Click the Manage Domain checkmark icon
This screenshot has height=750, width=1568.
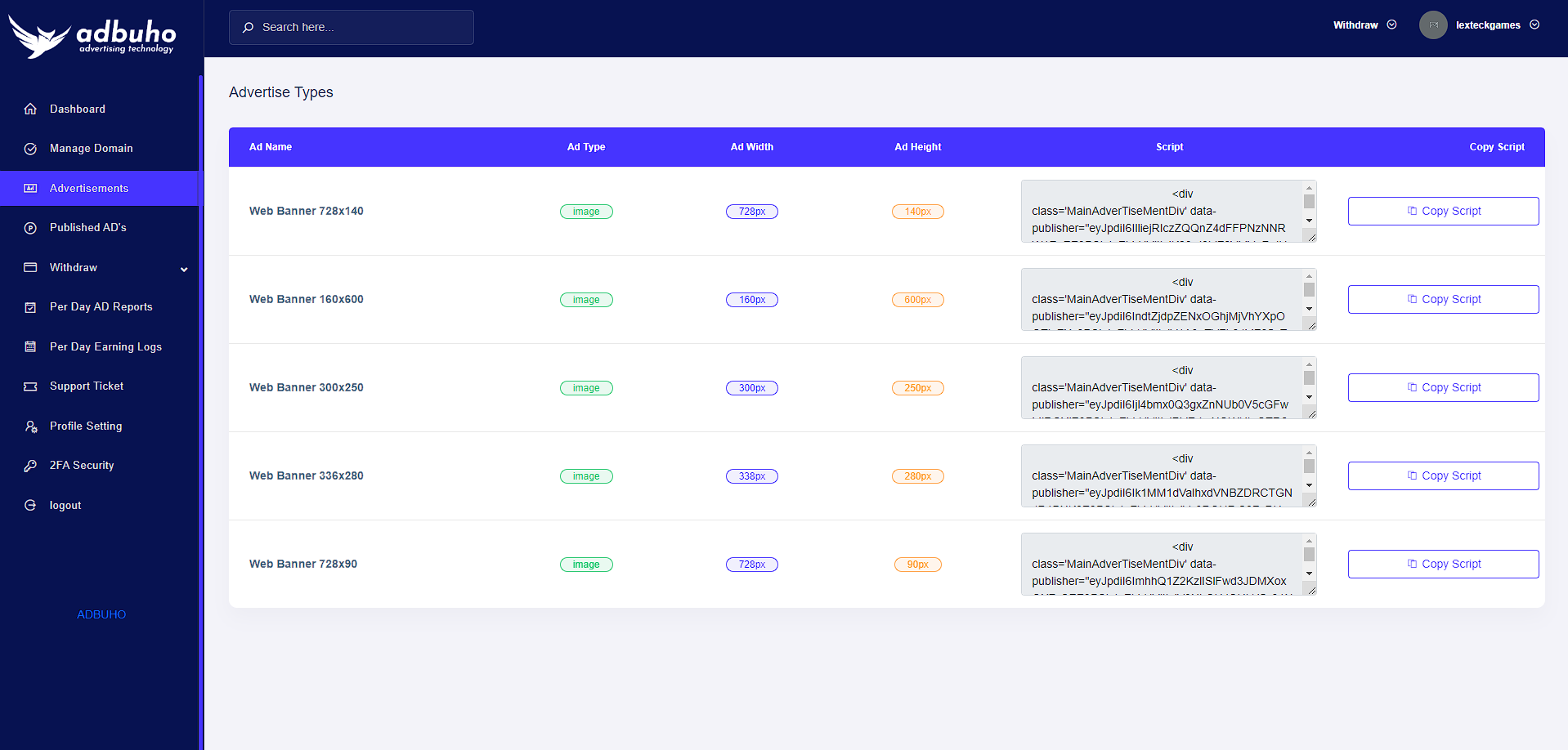(x=30, y=149)
